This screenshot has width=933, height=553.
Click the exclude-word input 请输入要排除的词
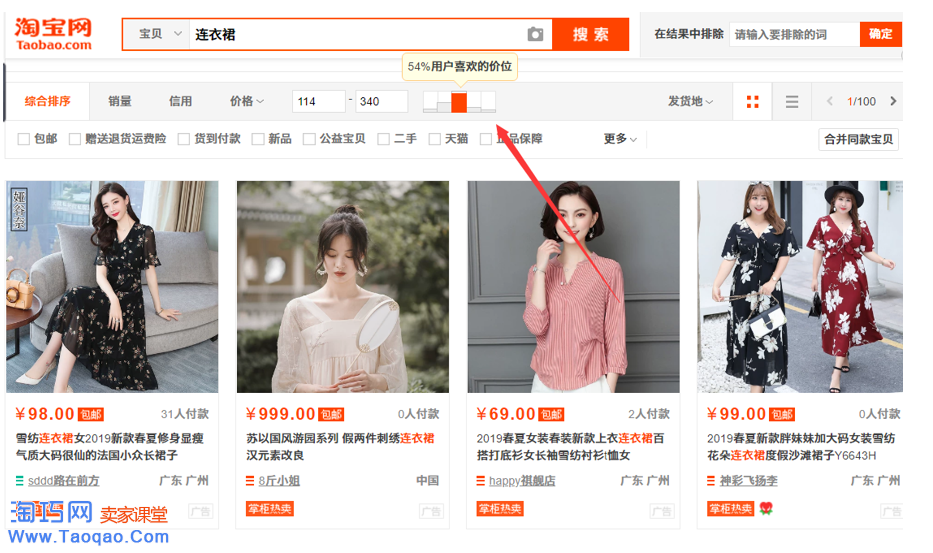[x=794, y=34]
